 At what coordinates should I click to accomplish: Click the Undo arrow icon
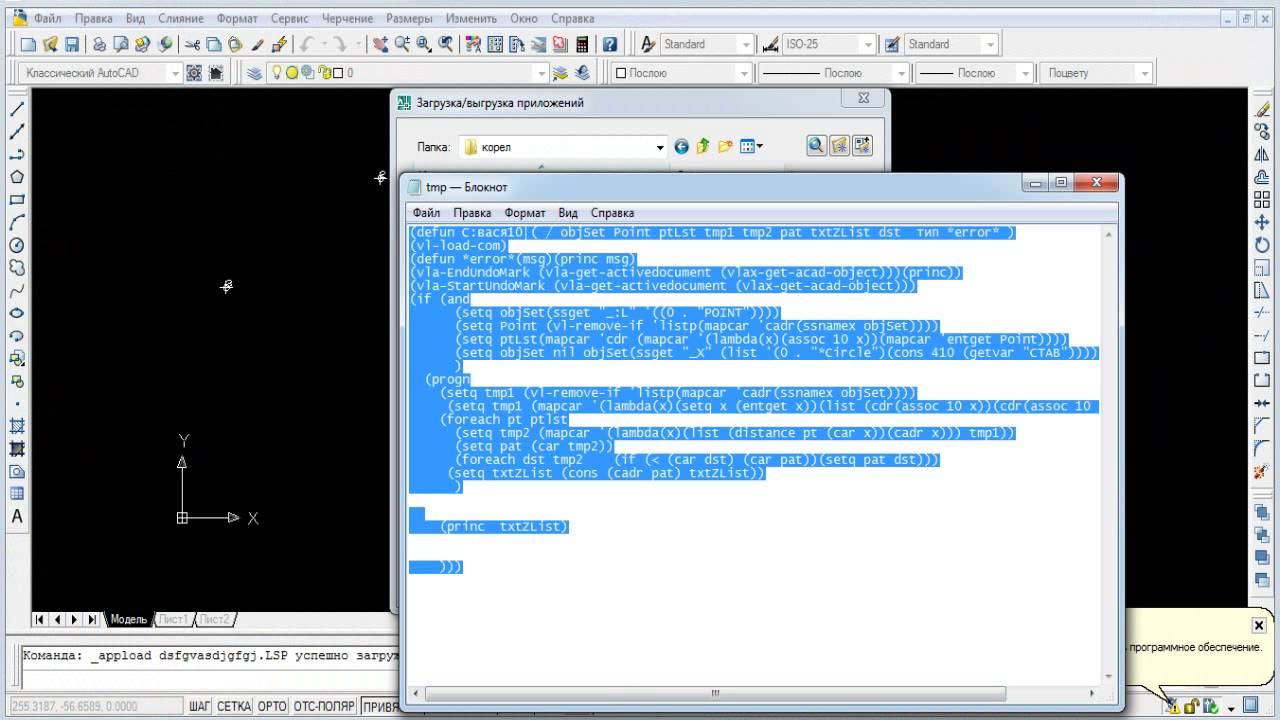[307, 44]
